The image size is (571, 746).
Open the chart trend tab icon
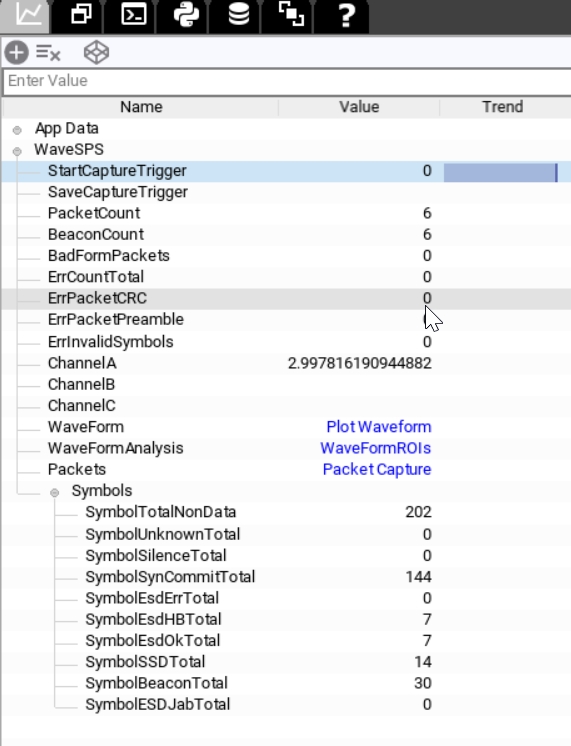pyautogui.click(x=28, y=15)
